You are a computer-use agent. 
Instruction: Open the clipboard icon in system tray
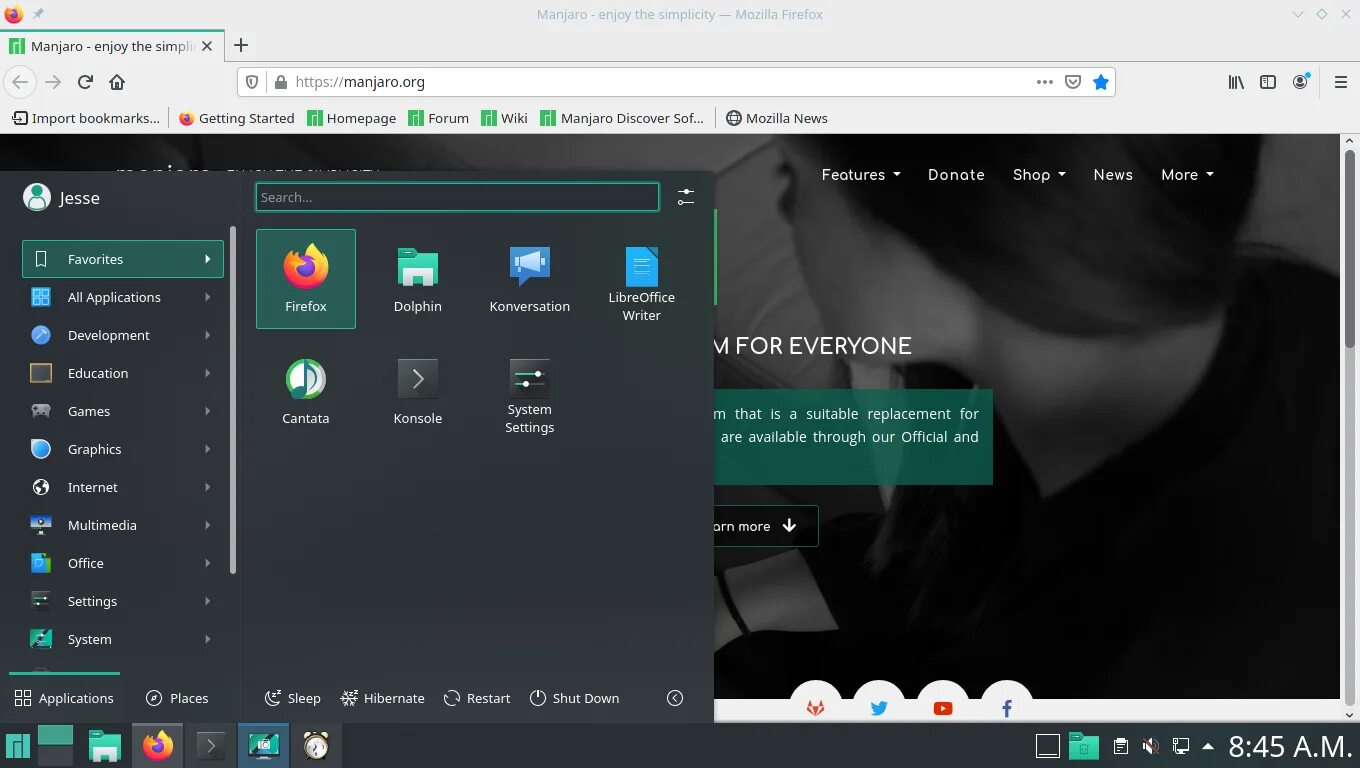(1121, 746)
